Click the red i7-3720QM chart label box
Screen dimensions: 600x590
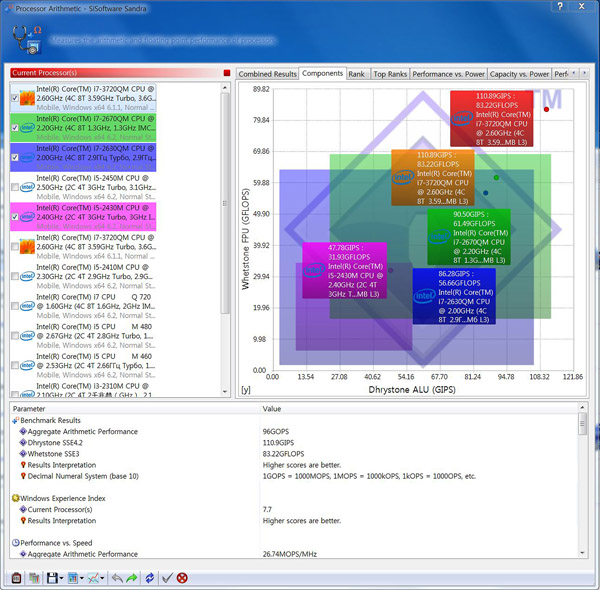[x=491, y=119]
